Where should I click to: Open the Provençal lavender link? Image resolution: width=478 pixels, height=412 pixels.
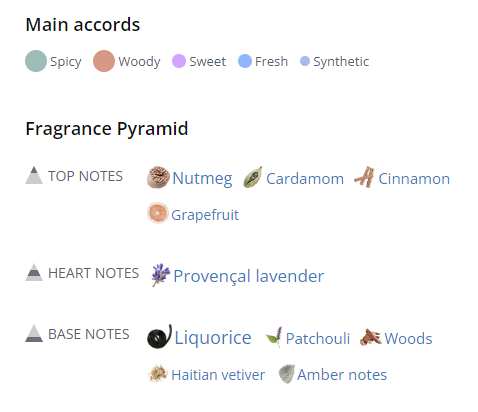[249, 276]
